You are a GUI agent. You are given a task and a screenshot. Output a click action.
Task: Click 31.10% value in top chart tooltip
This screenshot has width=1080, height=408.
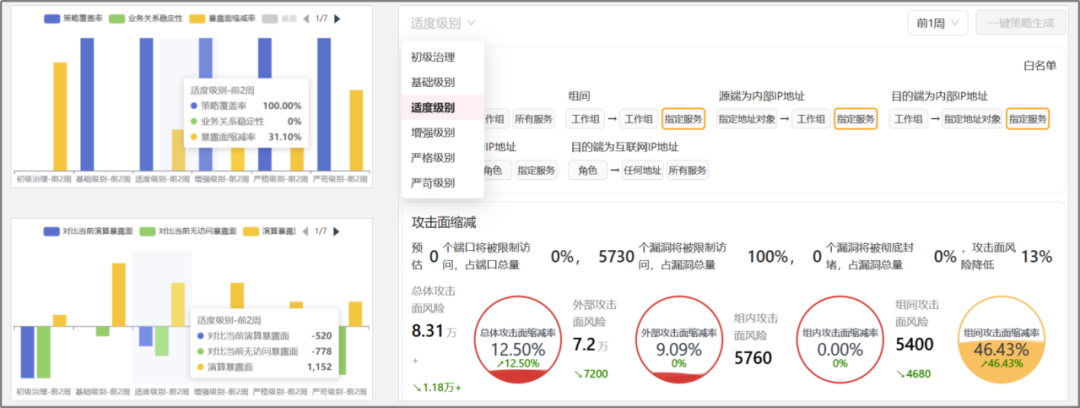(x=284, y=136)
